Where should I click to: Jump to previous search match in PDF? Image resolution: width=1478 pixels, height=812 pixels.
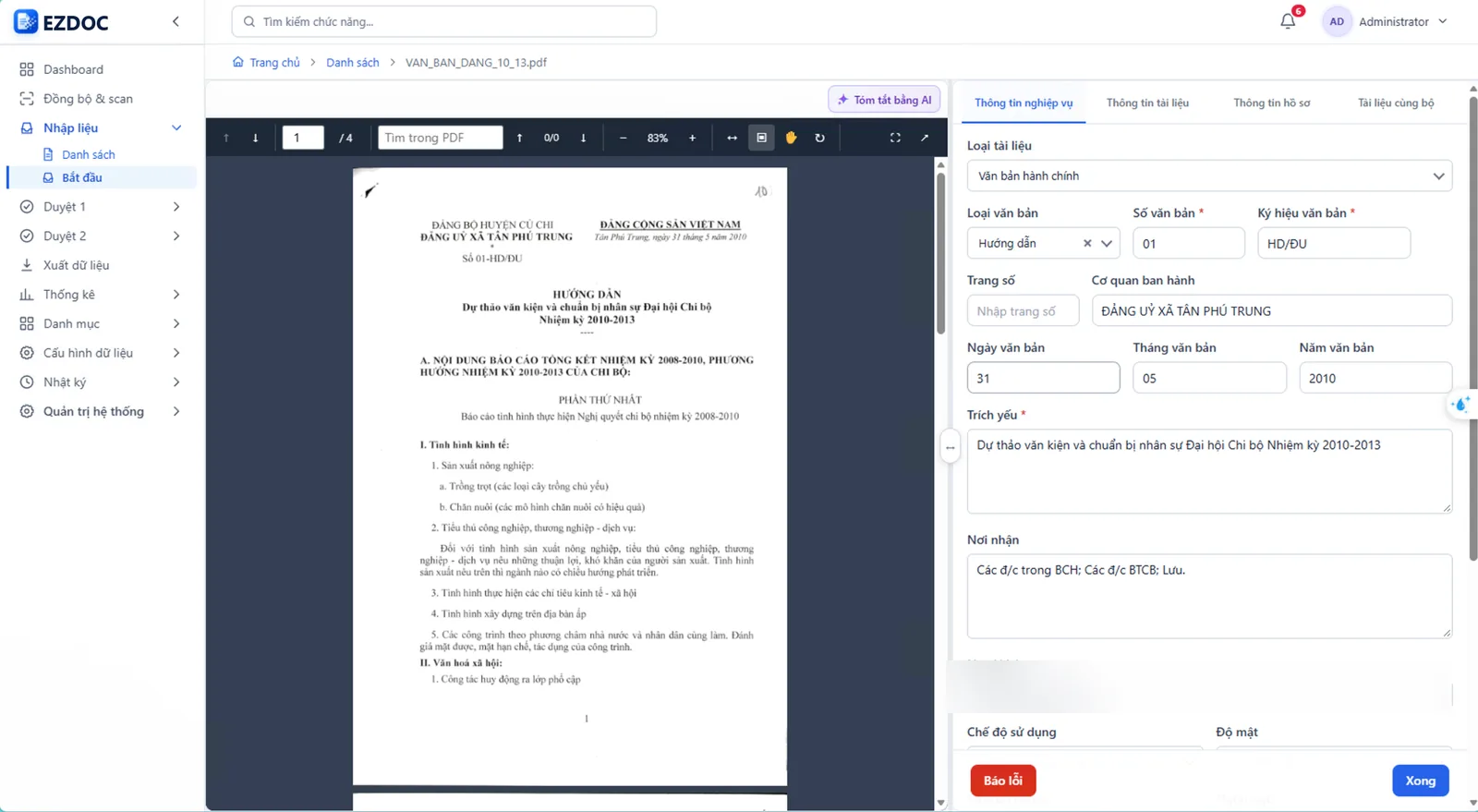[x=520, y=138]
